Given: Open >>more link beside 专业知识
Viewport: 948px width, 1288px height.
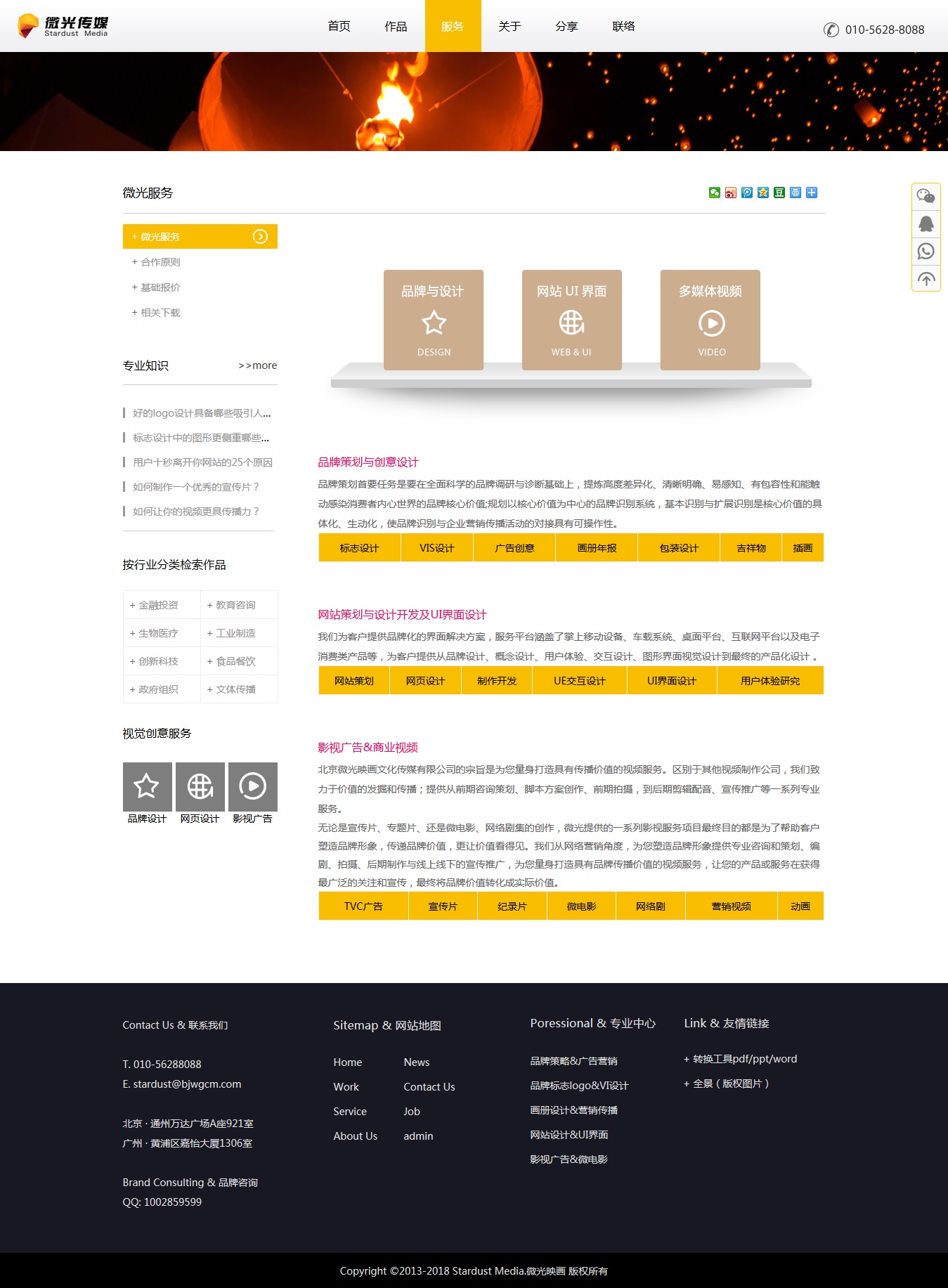Looking at the screenshot, I should [x=257, y=365].
